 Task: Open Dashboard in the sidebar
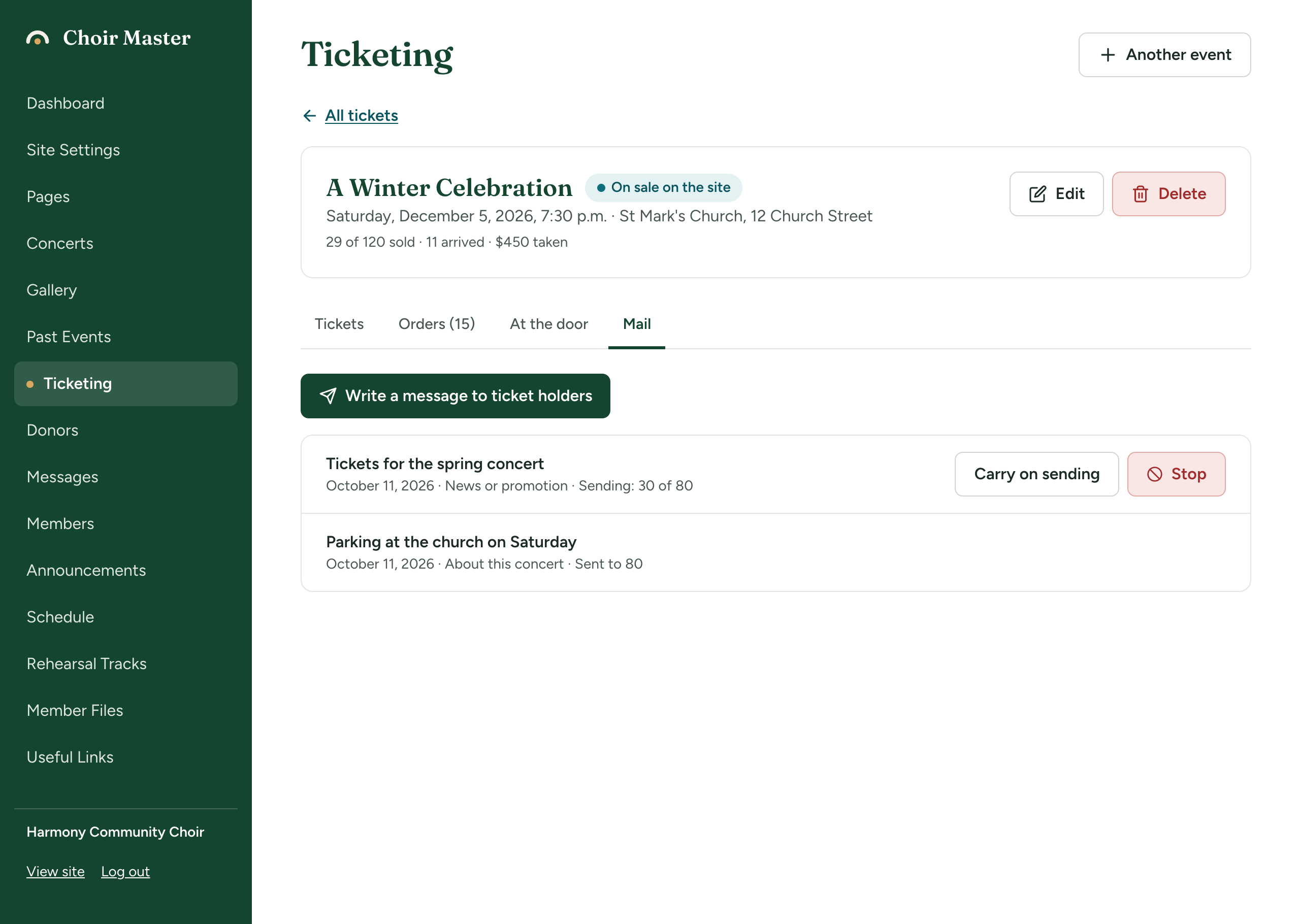pyautogui.click(x=126, y=104)
